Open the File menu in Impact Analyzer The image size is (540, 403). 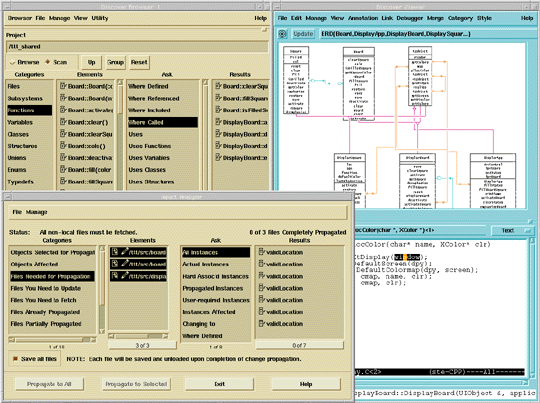(x=17, y=212)
